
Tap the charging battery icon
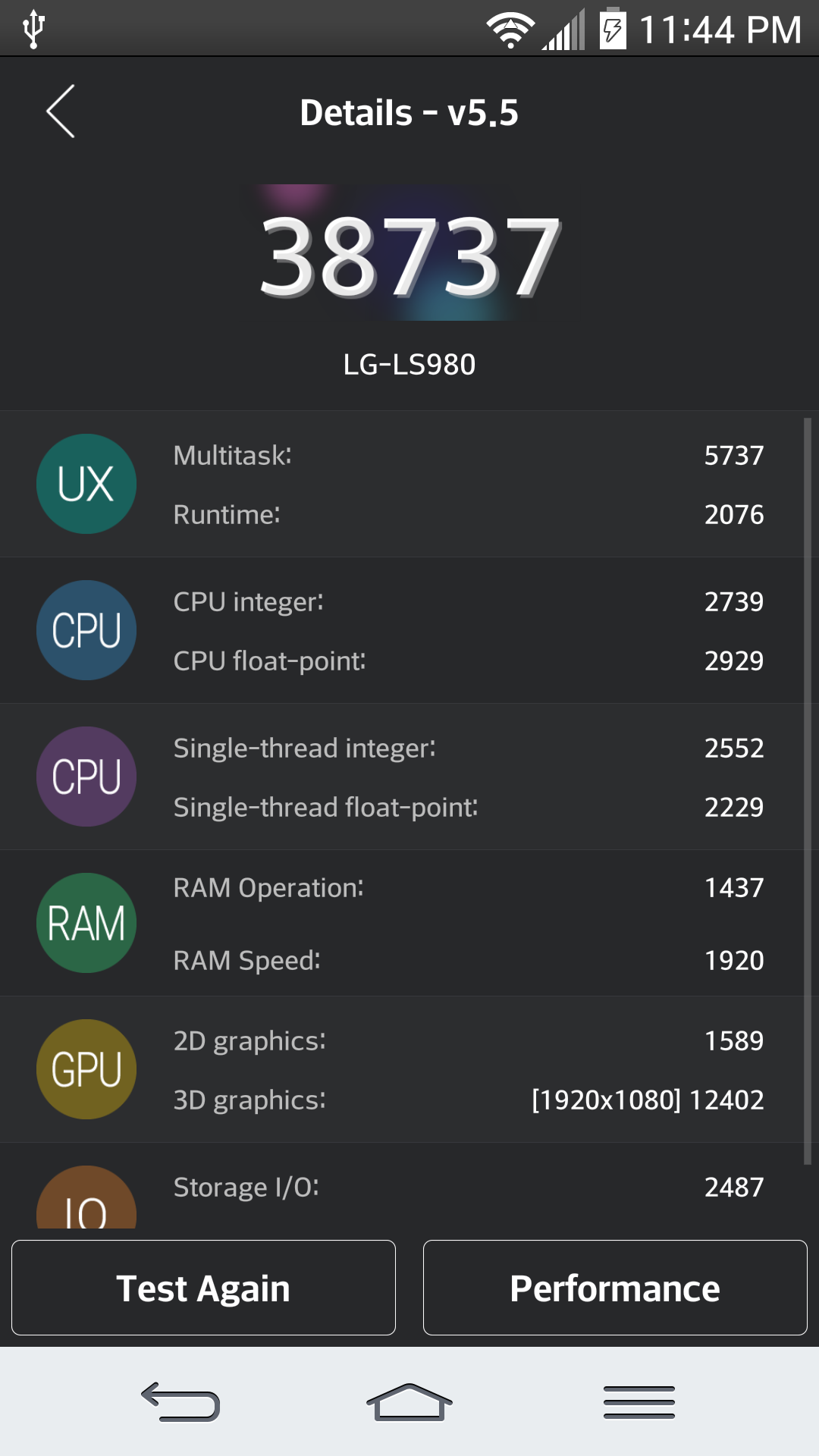click(611, 28)
